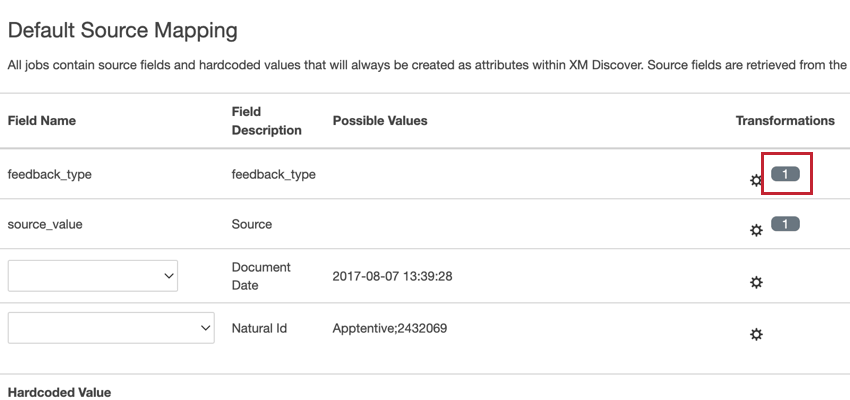Viewport: 850px width, 400px height.
Task: Click the Hardcoded Value section header
Action: 59,392
